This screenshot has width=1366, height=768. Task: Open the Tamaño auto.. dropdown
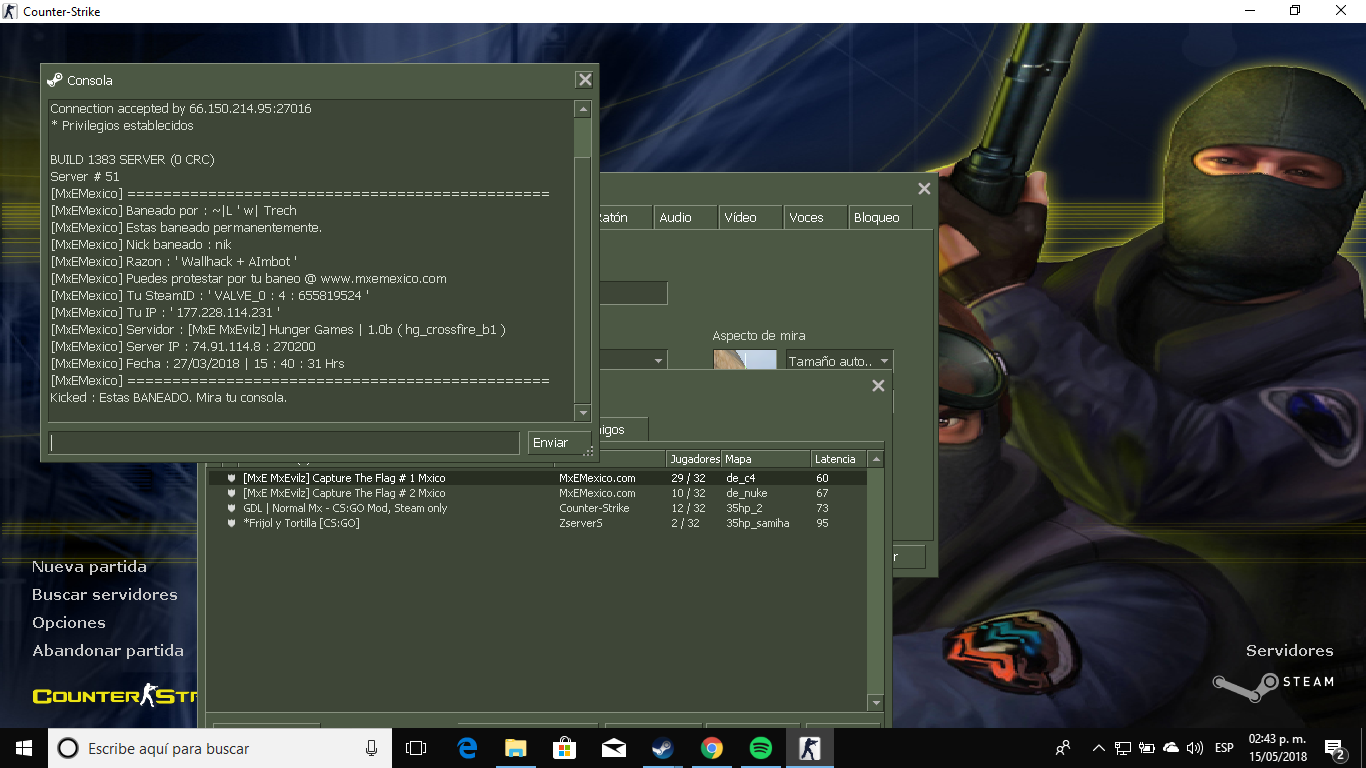pyautogui.click(x=838, y=361)
